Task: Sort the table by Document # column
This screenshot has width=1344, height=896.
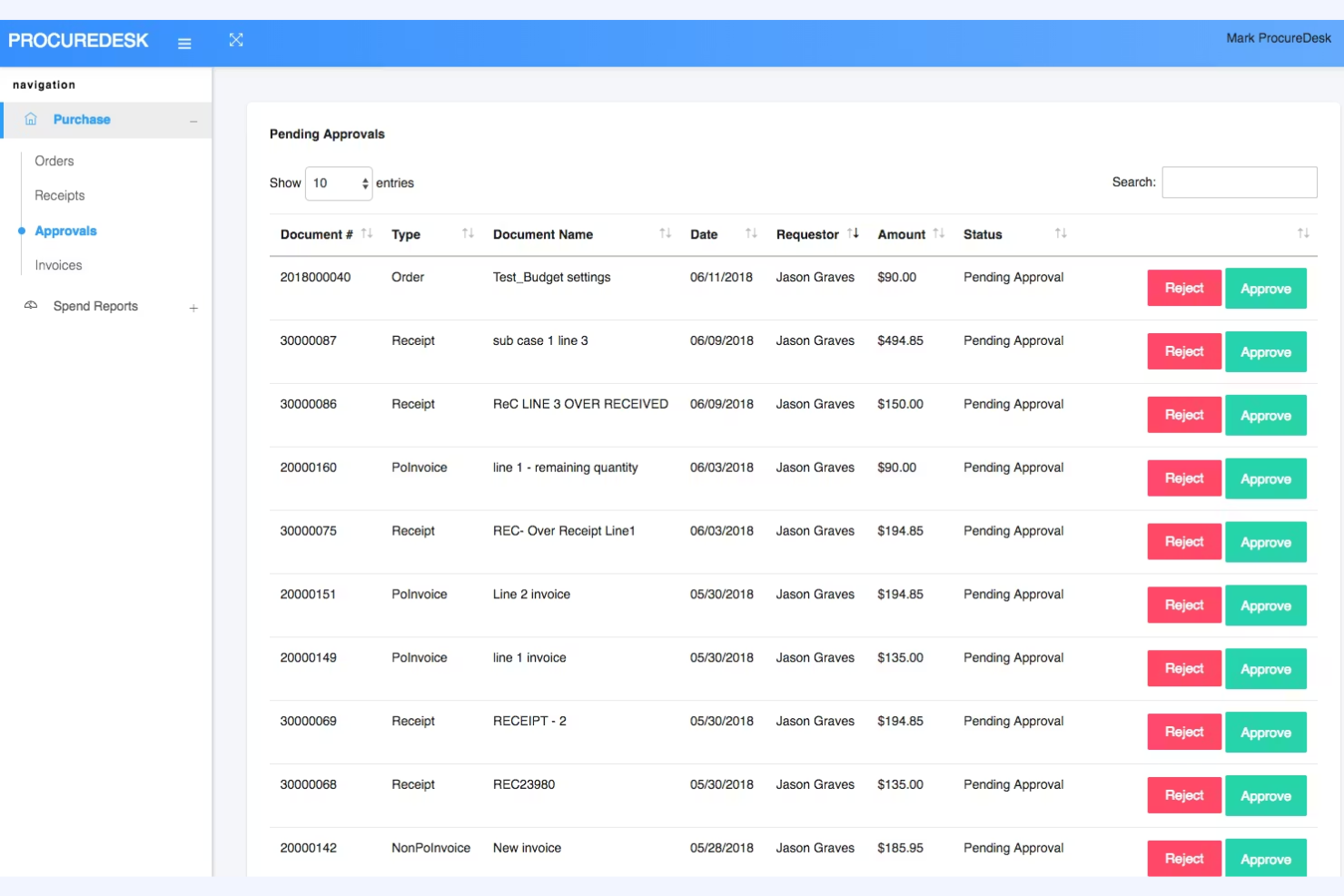Action: point(367,233)
